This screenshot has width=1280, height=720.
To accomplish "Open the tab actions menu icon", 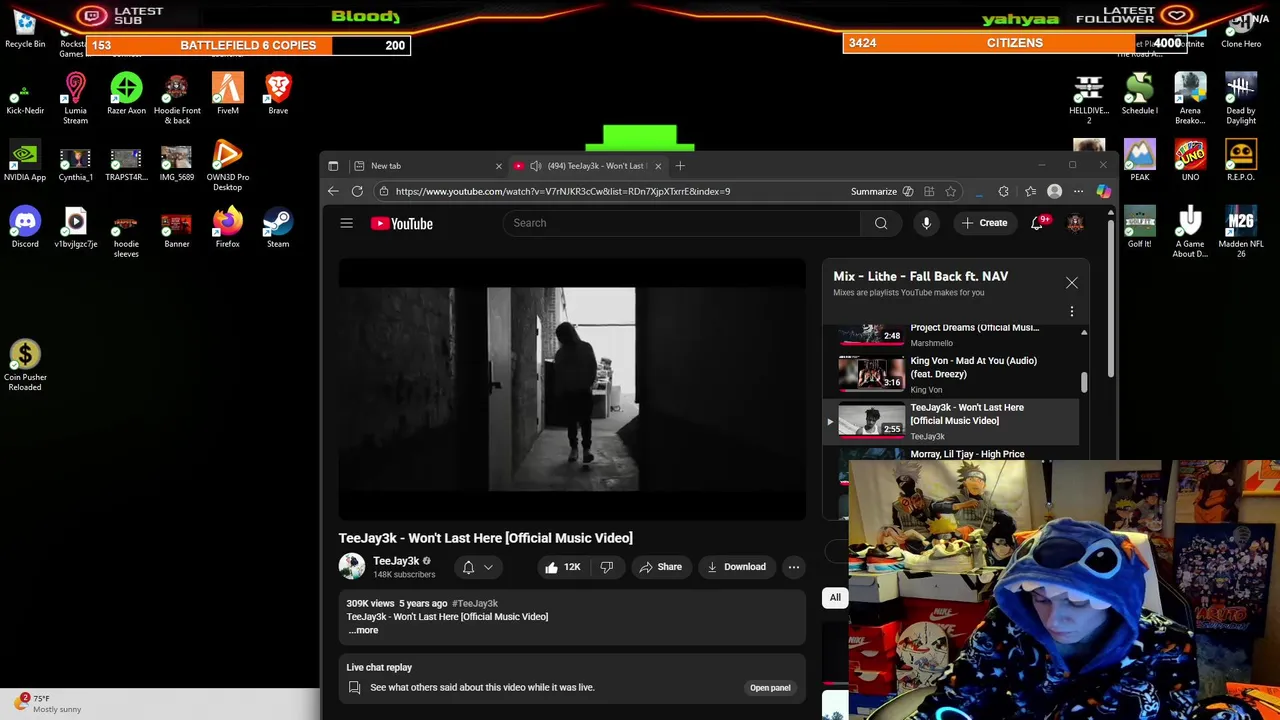I will click(333, 166).
